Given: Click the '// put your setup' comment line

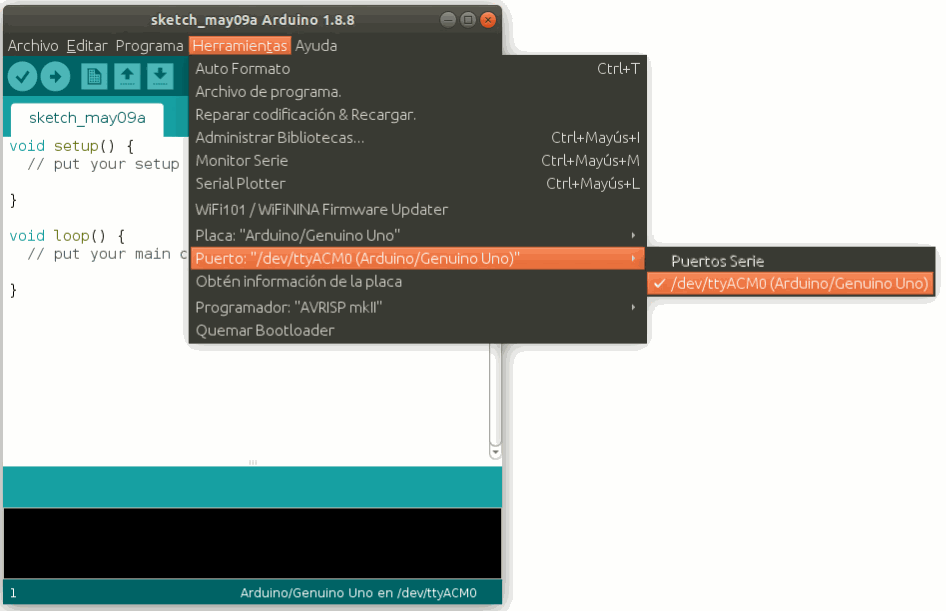Looking at the screenshot, I should [x=103, y=164].
